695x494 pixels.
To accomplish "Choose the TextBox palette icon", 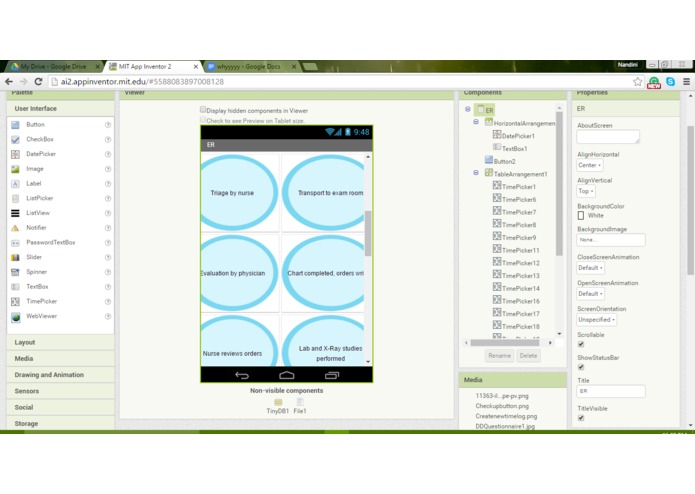I will [15, 287].
